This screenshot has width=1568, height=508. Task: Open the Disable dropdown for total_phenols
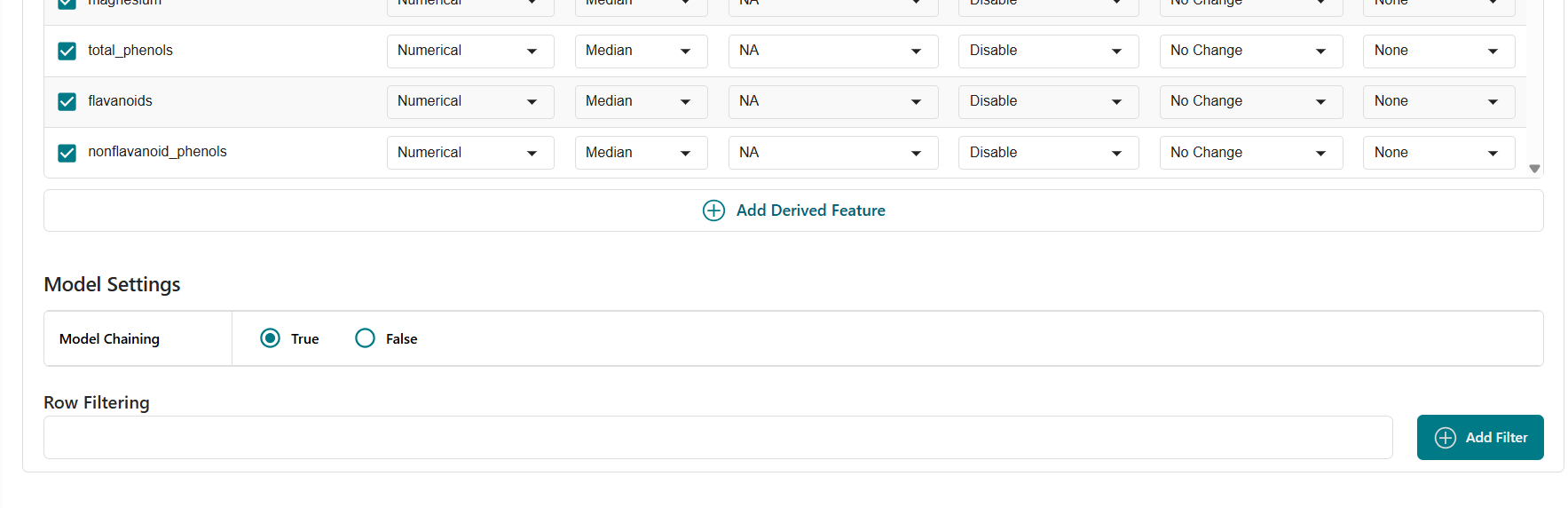click(x=1048, y=52)
